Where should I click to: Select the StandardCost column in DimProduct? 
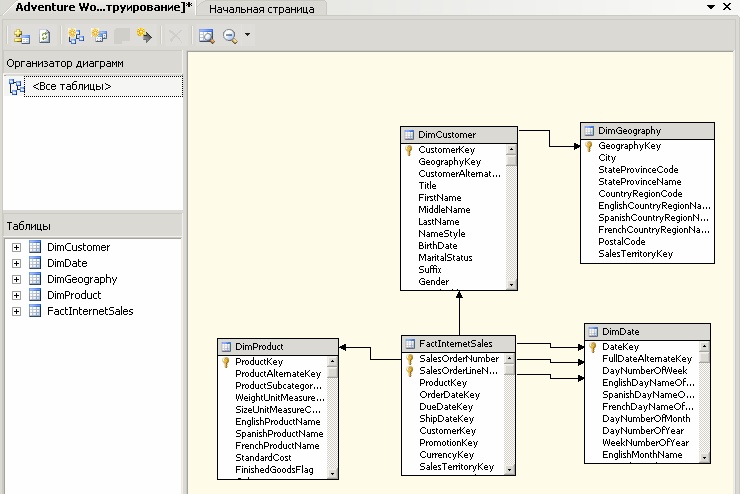pos(263,458)
